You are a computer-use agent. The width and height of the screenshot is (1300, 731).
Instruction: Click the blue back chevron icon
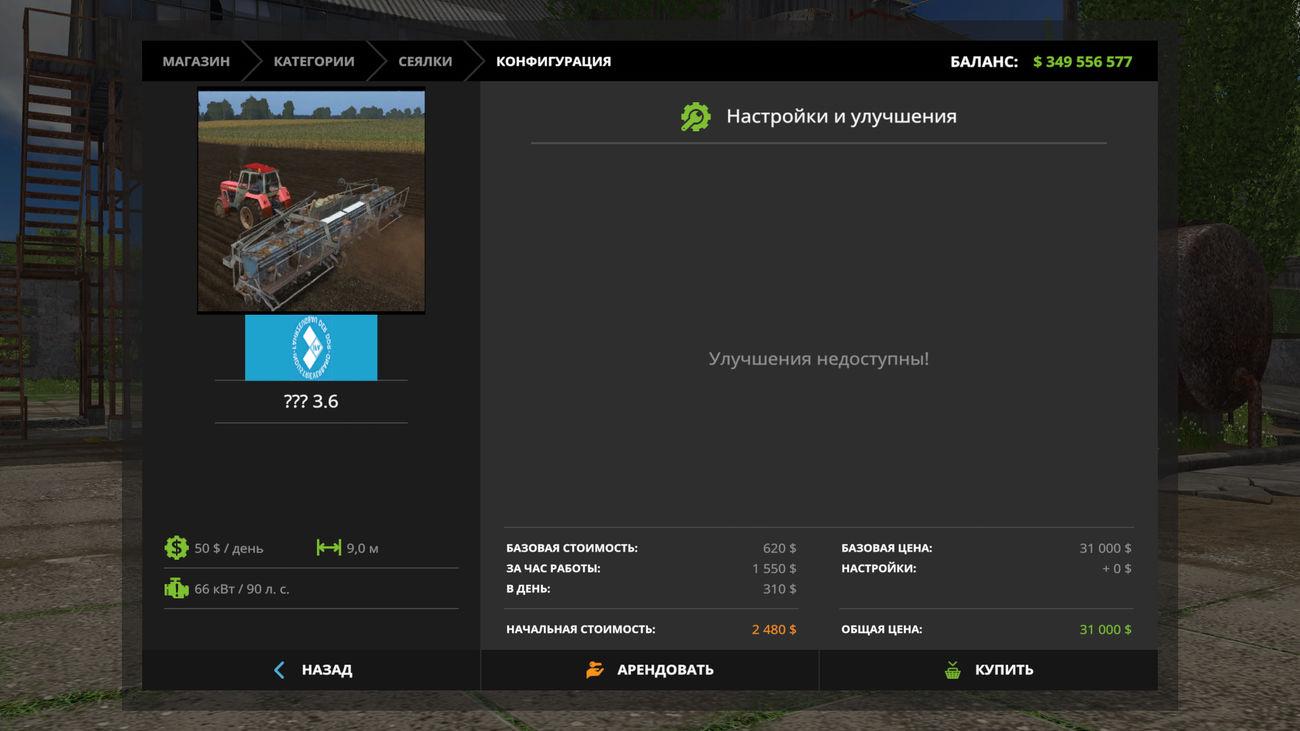(279, 670)
